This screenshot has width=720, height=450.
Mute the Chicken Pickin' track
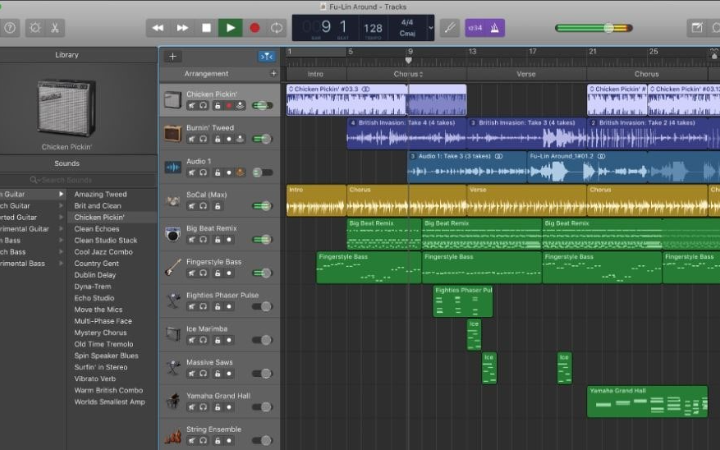click(x=192, y=106)
